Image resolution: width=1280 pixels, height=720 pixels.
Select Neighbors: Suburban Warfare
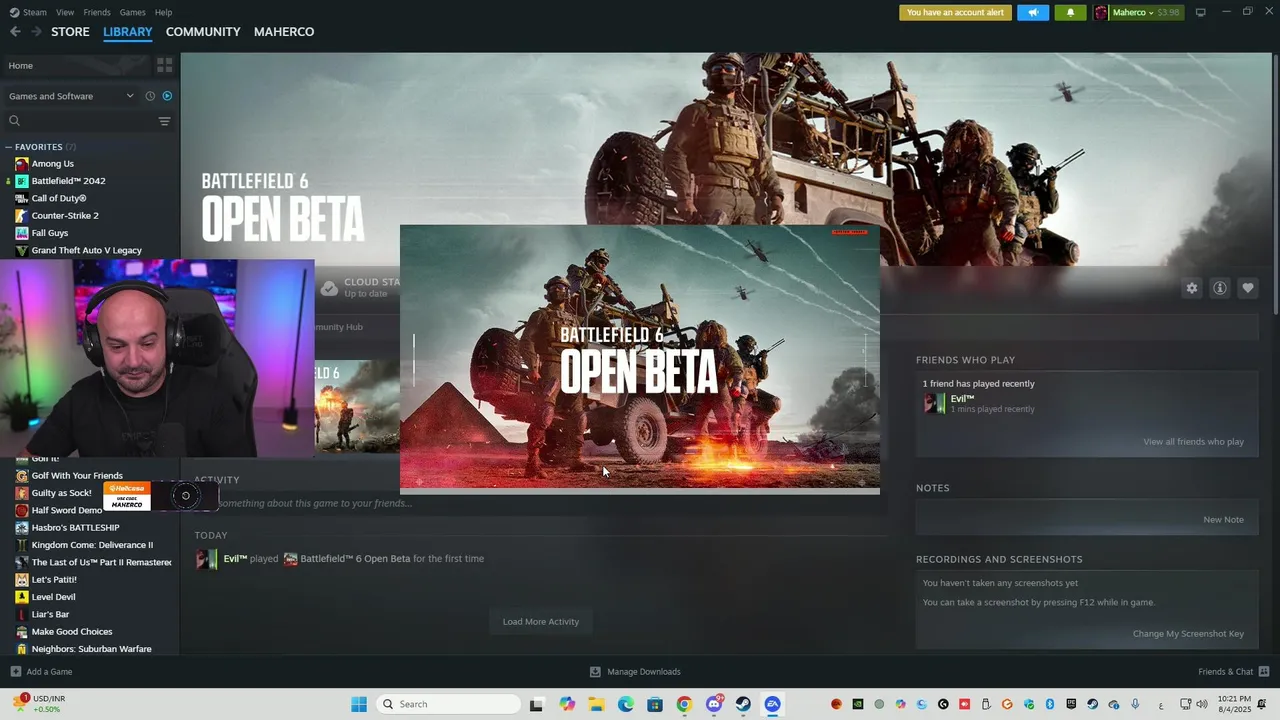click(91, 649)
